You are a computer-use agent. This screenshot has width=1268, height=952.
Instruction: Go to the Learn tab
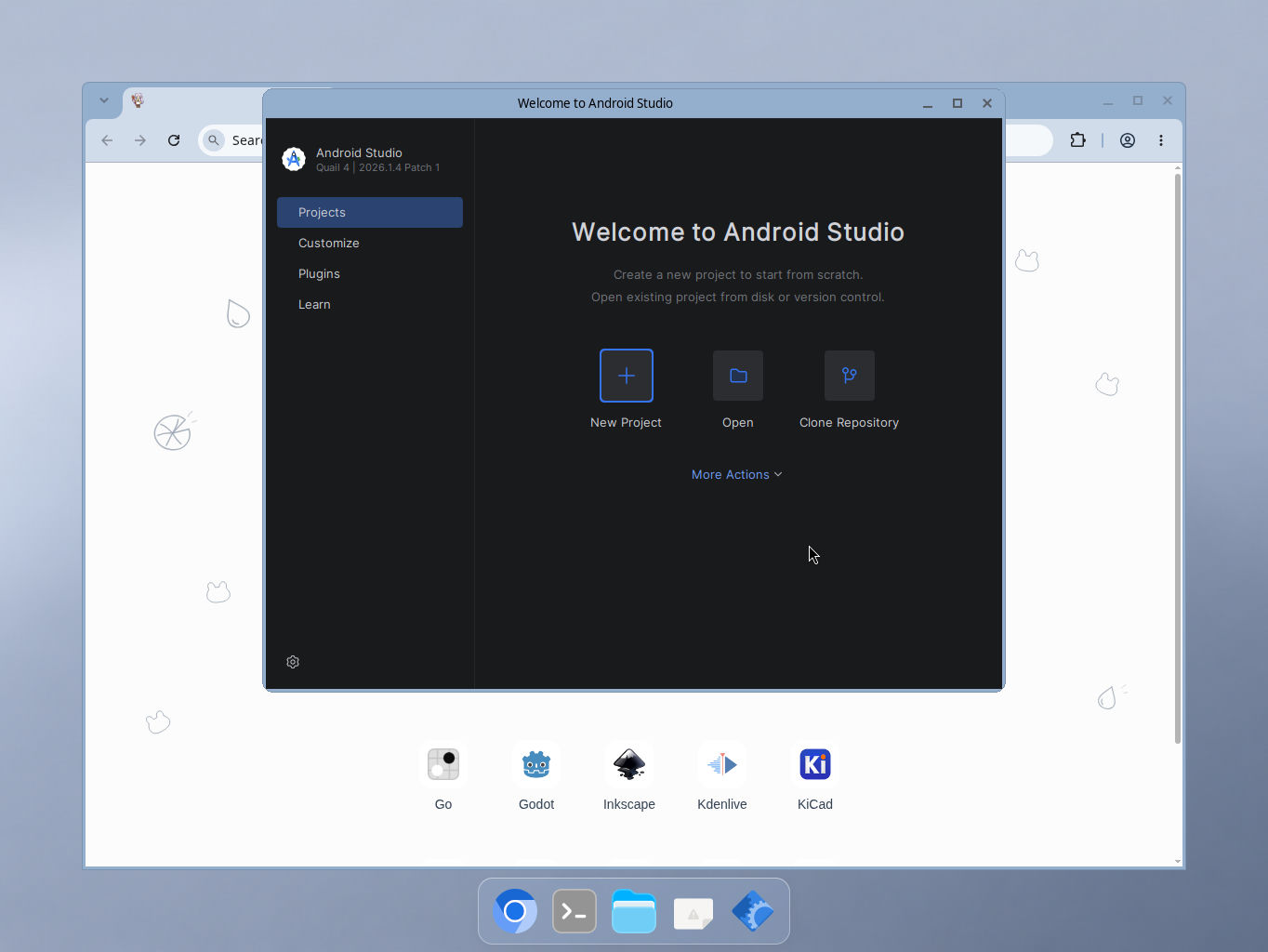pyautogui.click(x=370, y=304)
